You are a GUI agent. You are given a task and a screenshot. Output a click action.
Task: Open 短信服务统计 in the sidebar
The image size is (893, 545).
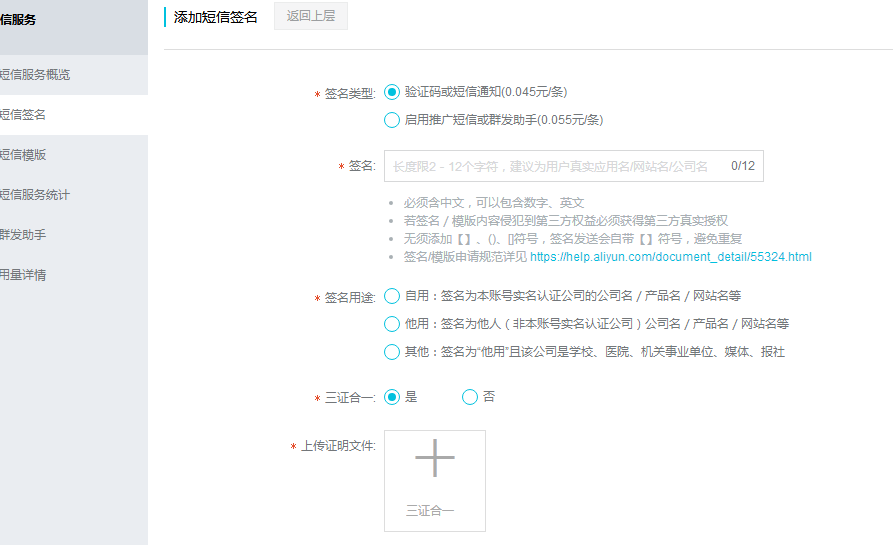point(36,195)
